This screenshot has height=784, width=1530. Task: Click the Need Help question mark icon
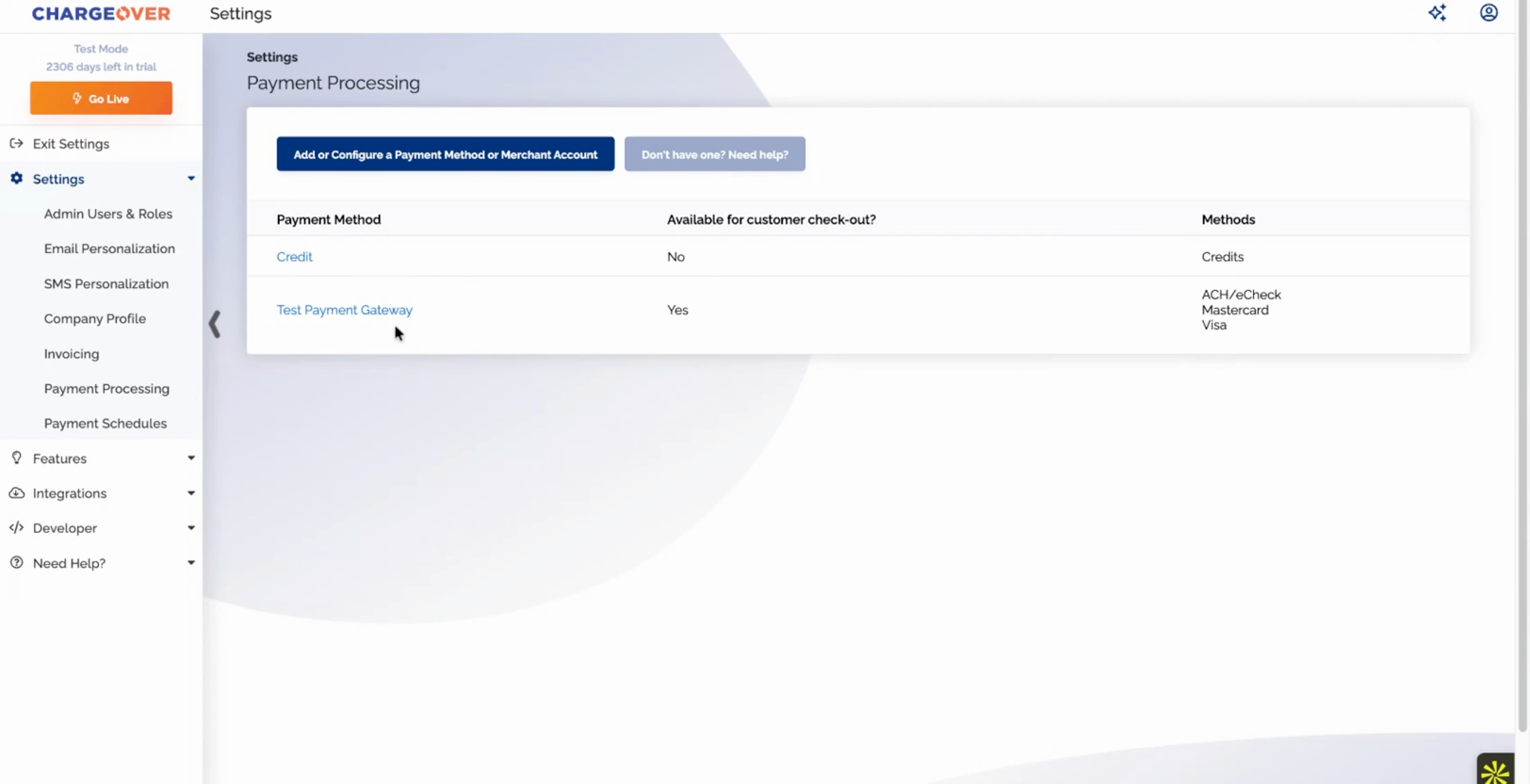tap(17, 563)
